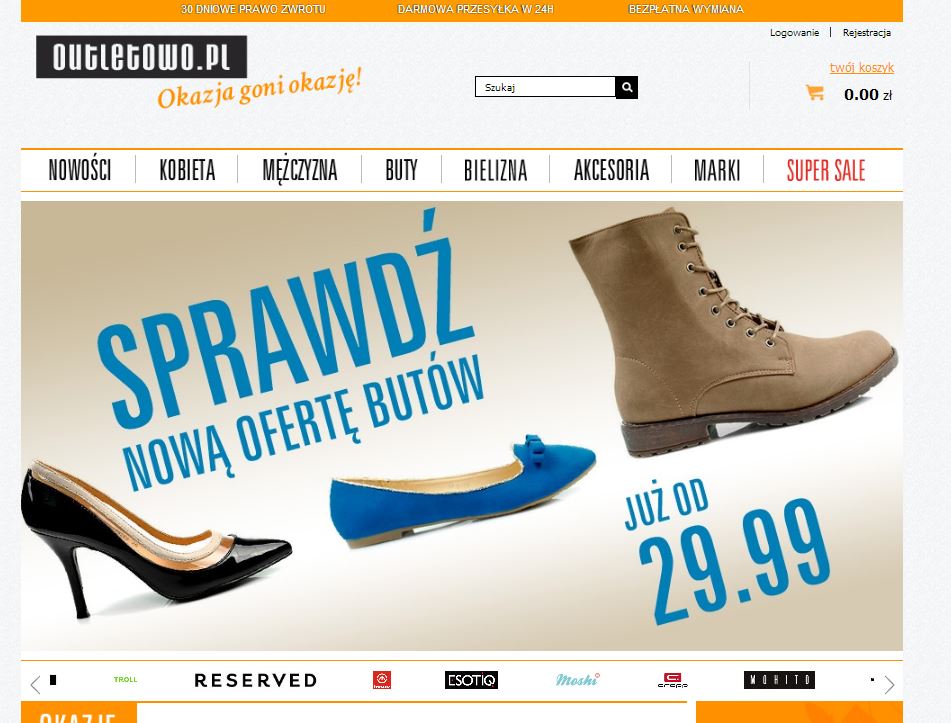951x723 pixels.
Task: Open the Cropp brand logo
Action: point(673,680)
